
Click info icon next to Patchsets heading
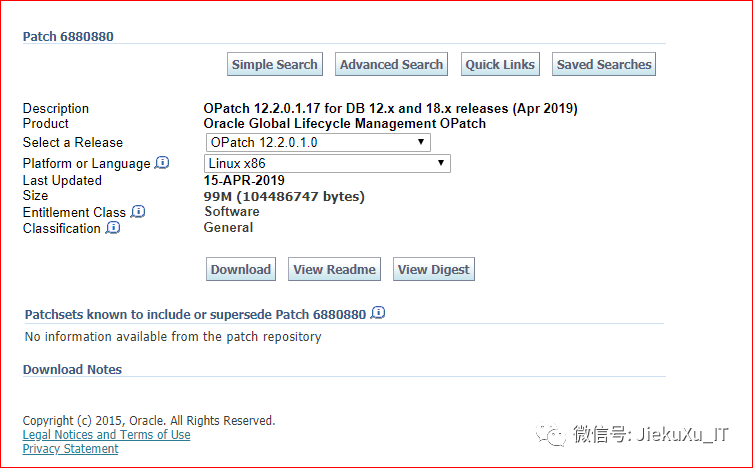click(x=378, y=313)
